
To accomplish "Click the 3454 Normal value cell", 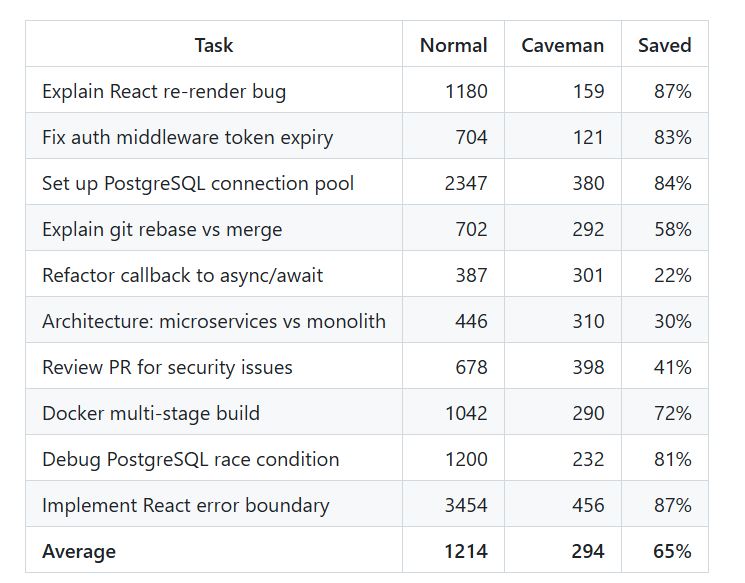I will click(x=454, y=505).
